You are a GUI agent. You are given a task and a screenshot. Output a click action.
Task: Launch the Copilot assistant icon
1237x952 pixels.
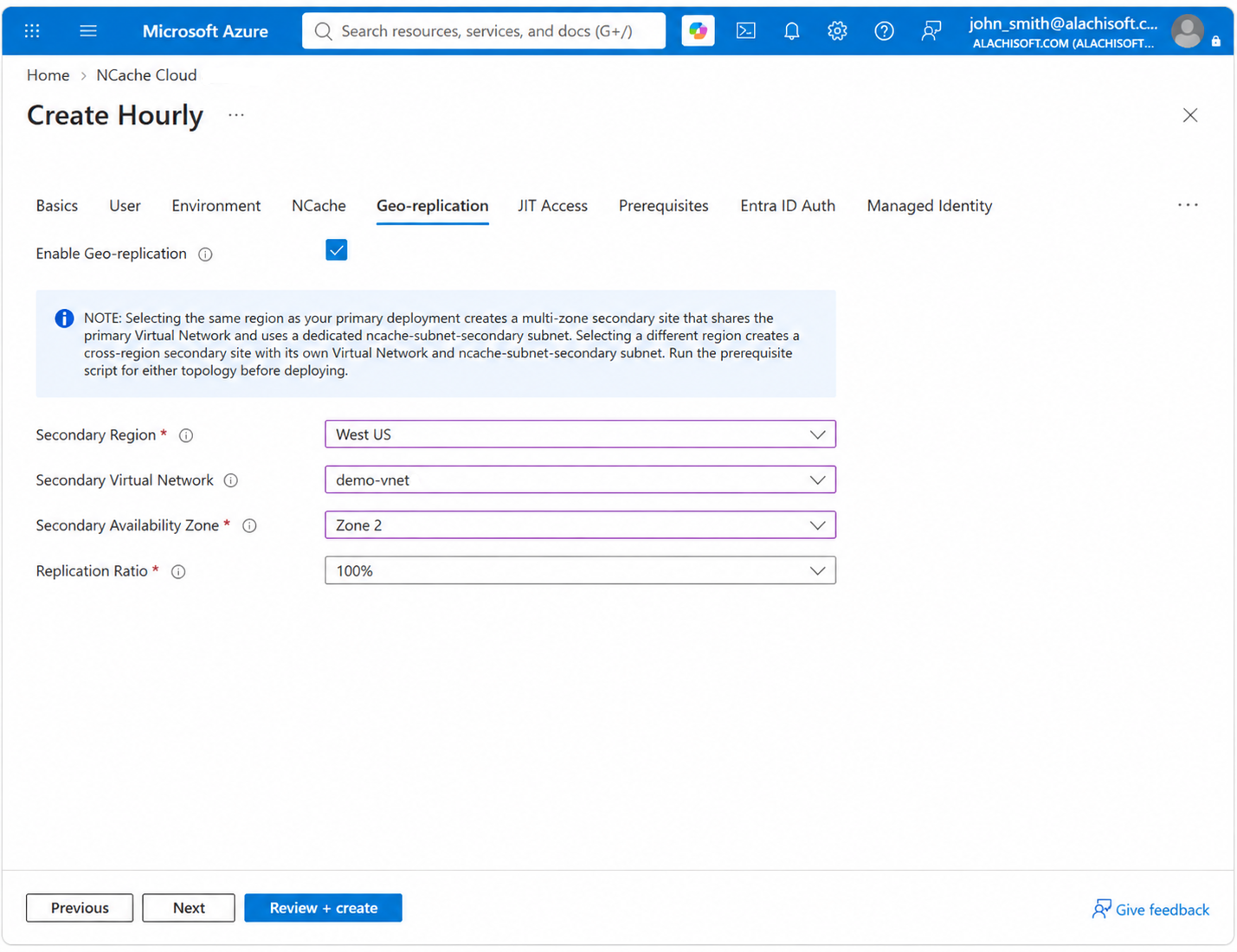[x=698, y=31]
